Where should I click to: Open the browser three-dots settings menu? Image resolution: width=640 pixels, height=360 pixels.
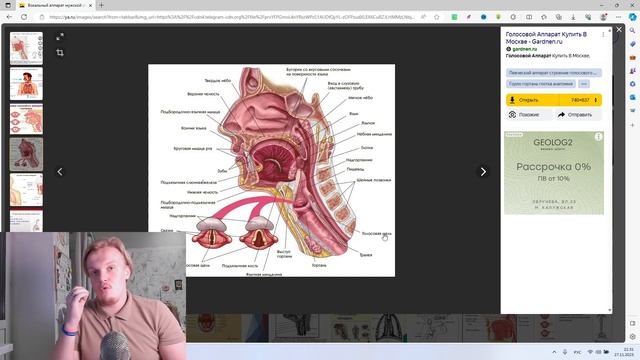point(618,17)
